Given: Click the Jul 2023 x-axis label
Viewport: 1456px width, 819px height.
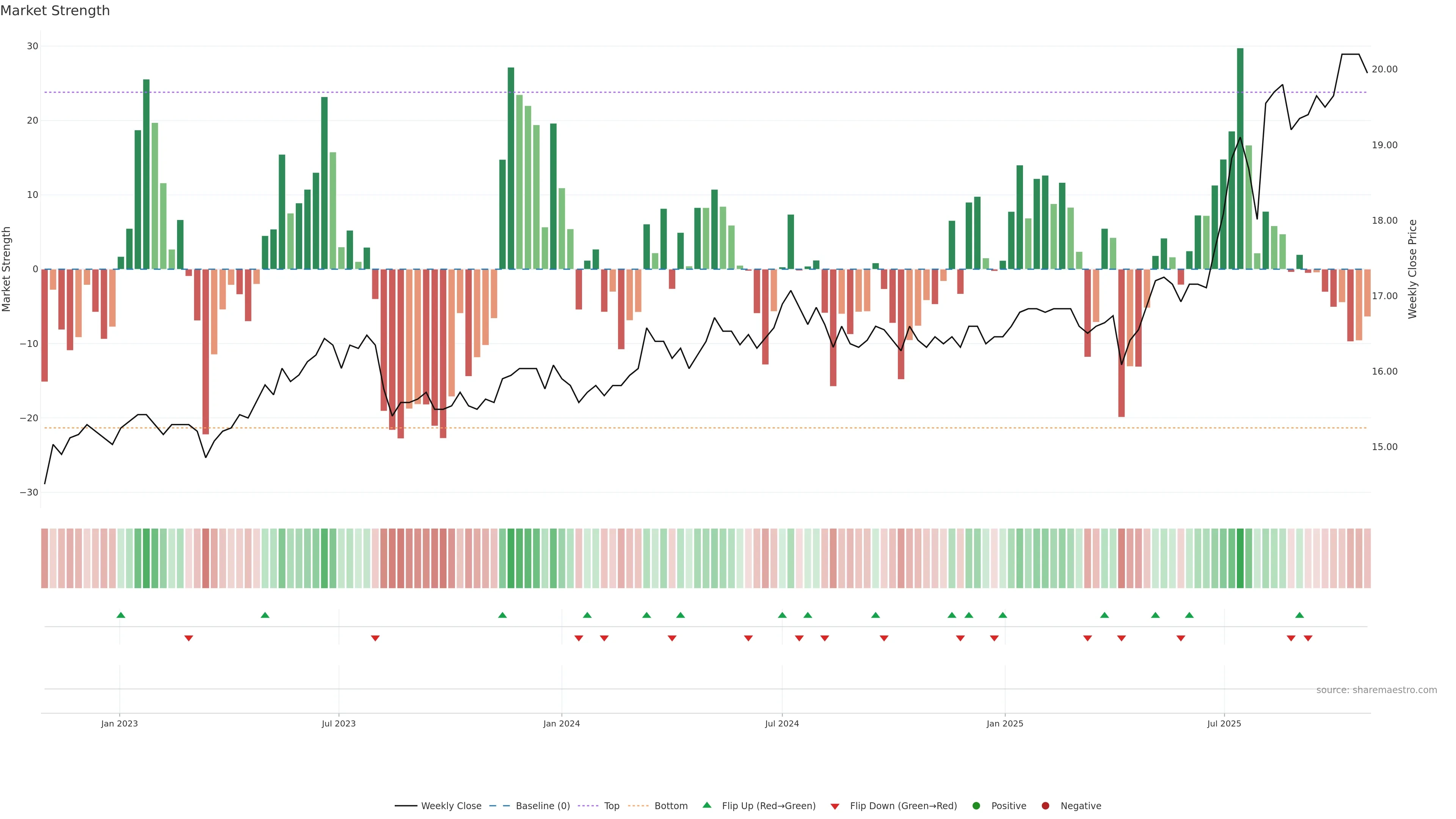Looking at the screenshot, I should tap(339, 723).
